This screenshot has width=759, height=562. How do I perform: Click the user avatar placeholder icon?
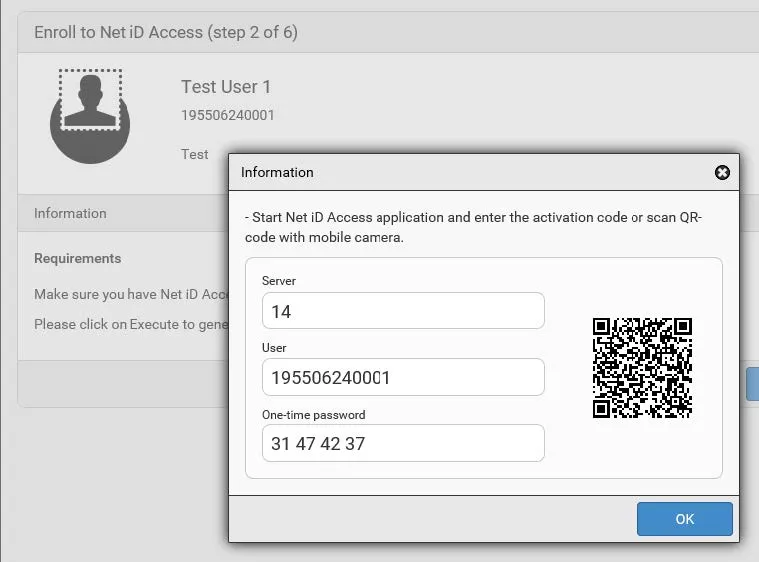click(x=91, y=114)
